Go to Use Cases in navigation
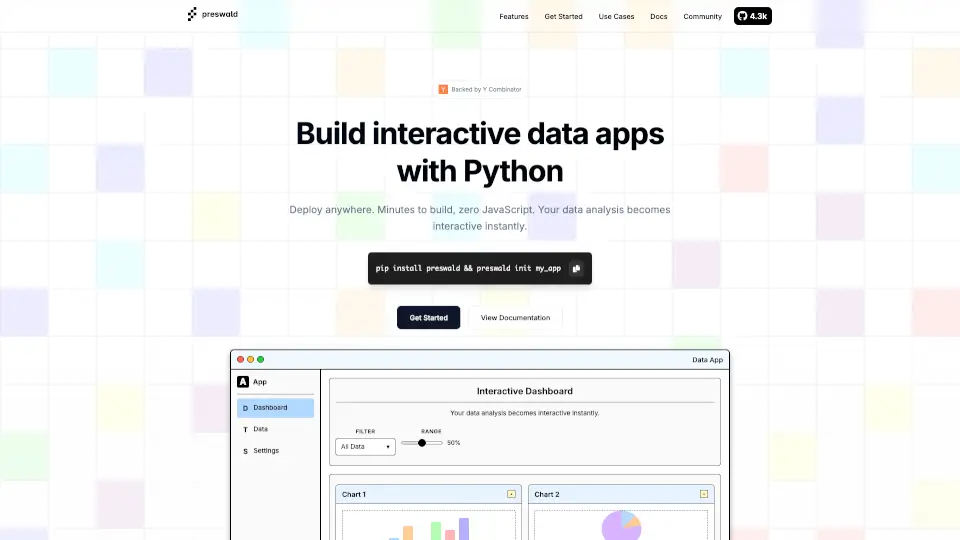Image resolution: width=960 pixels, height=540 pixels. tap(616, 17)
